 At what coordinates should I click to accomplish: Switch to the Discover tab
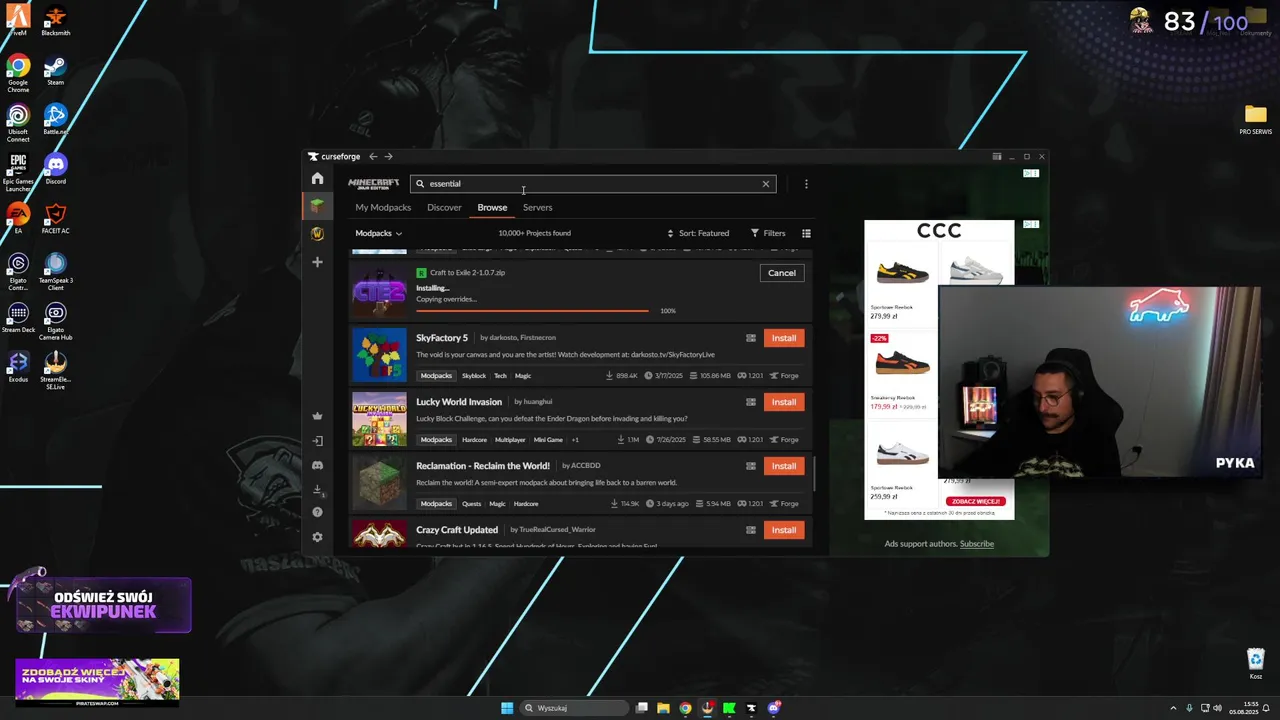point(444,207)
